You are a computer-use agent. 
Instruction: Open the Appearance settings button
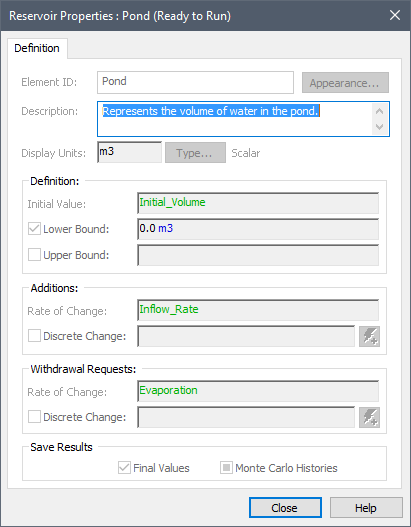(345, 83)
